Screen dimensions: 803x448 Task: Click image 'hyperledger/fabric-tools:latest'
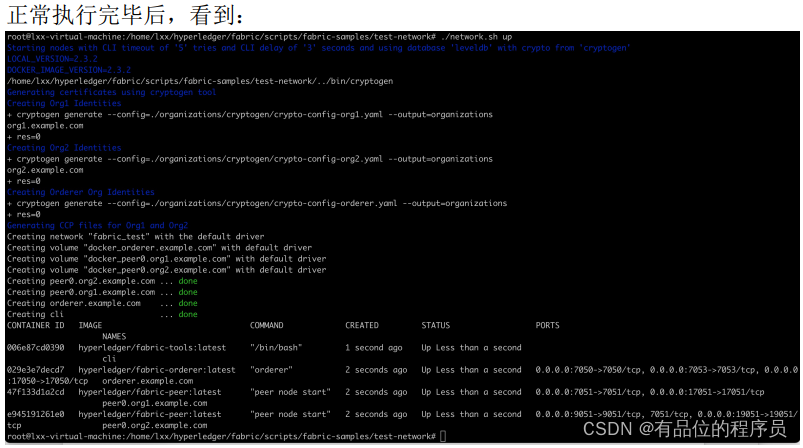152,348
